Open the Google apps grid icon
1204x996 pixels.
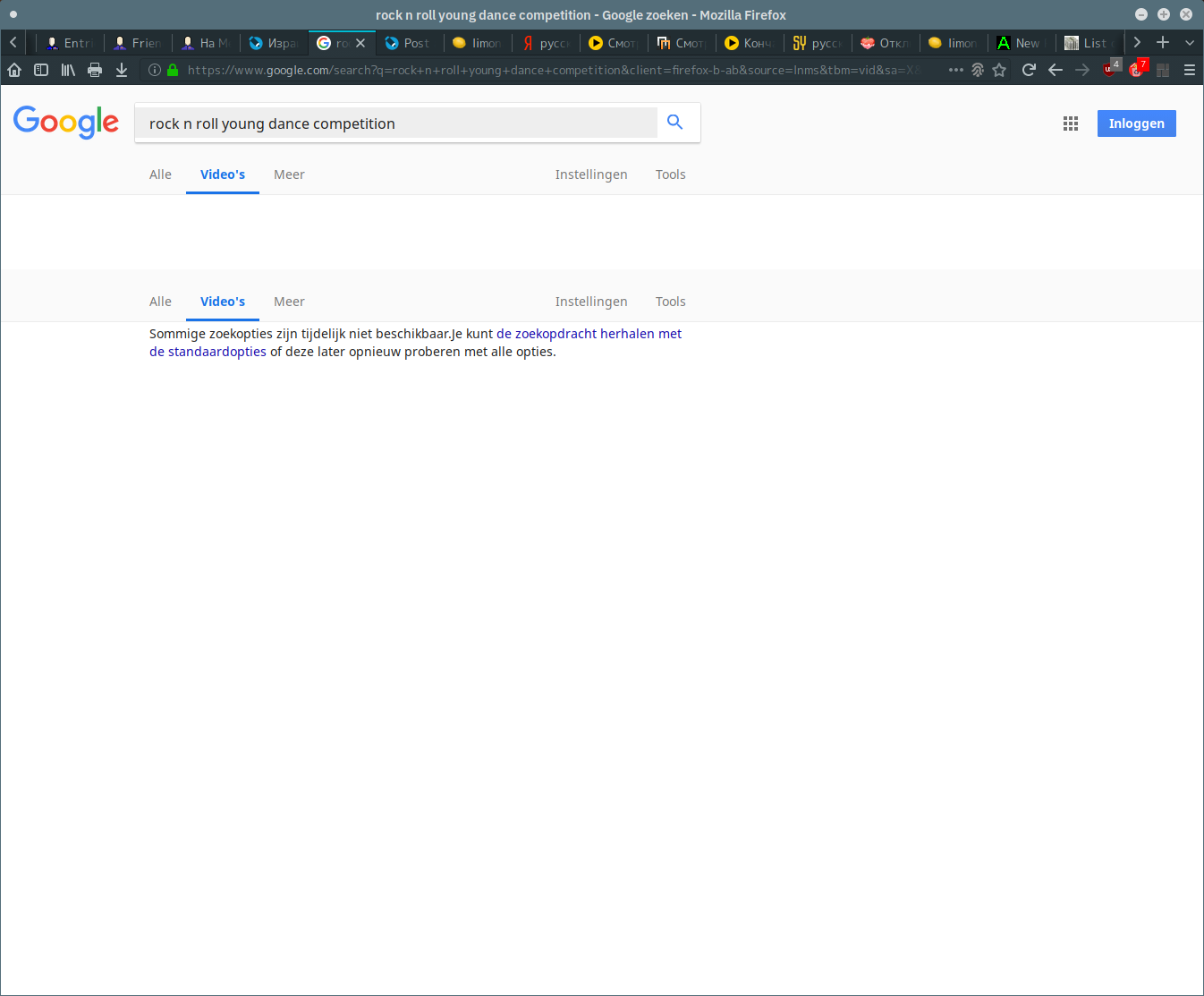1071,123
